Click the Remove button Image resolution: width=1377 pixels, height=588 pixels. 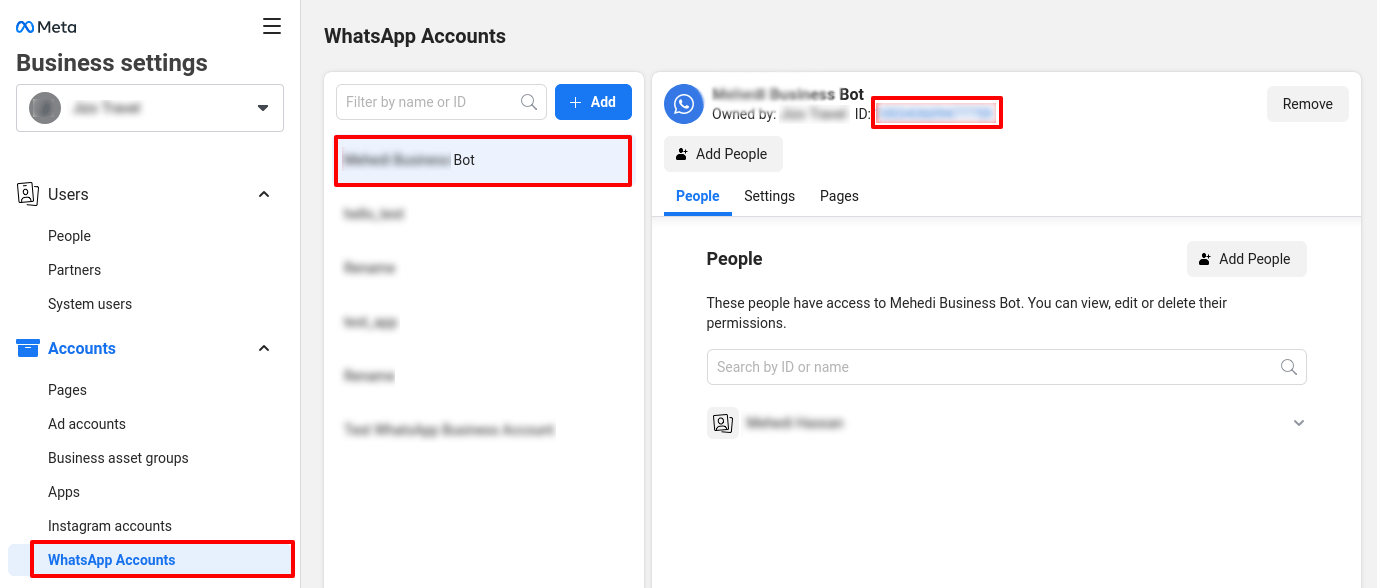[x=1307, y=104]
